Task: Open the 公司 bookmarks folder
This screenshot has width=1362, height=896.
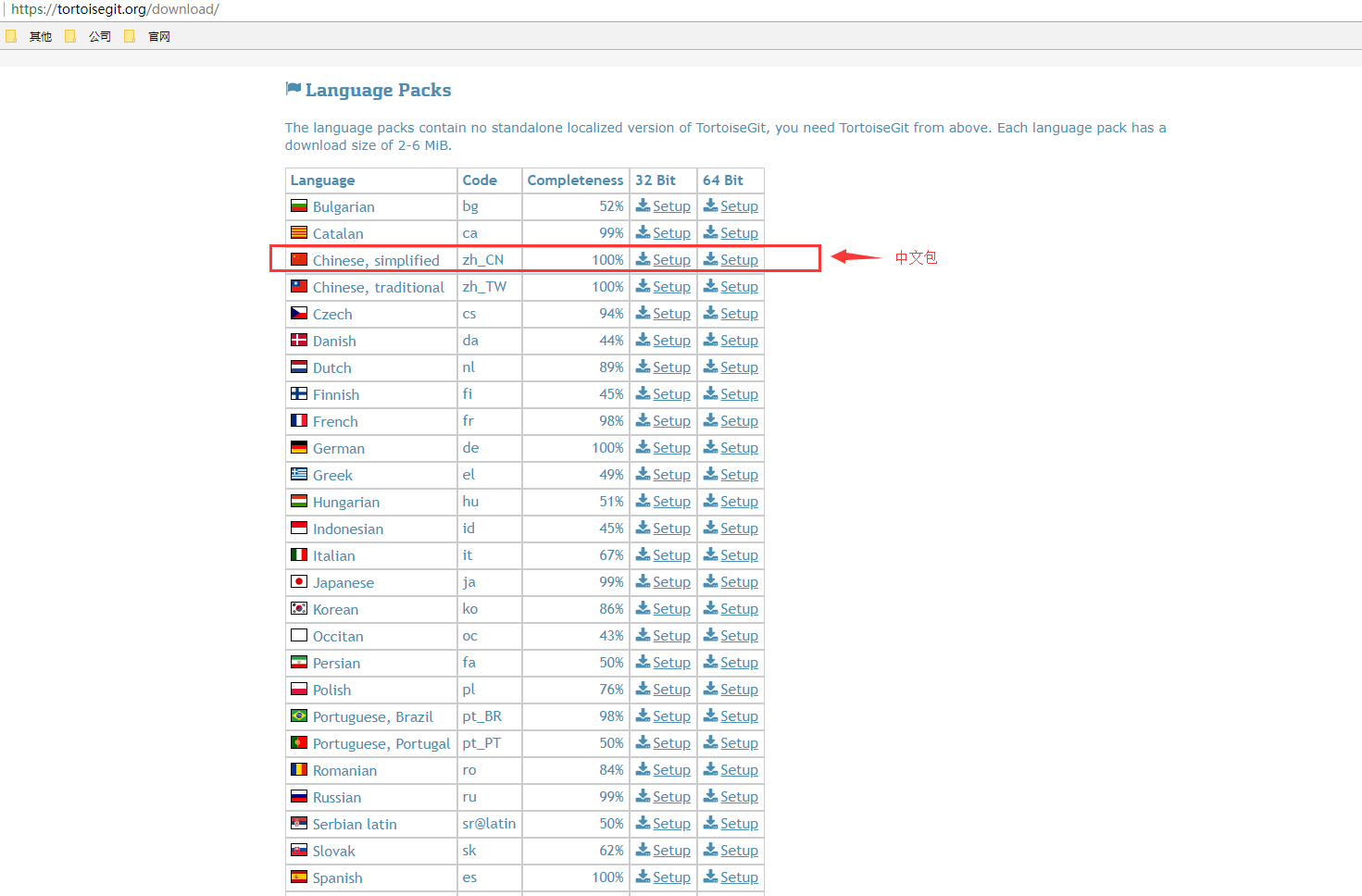Action: pos(89,36)
